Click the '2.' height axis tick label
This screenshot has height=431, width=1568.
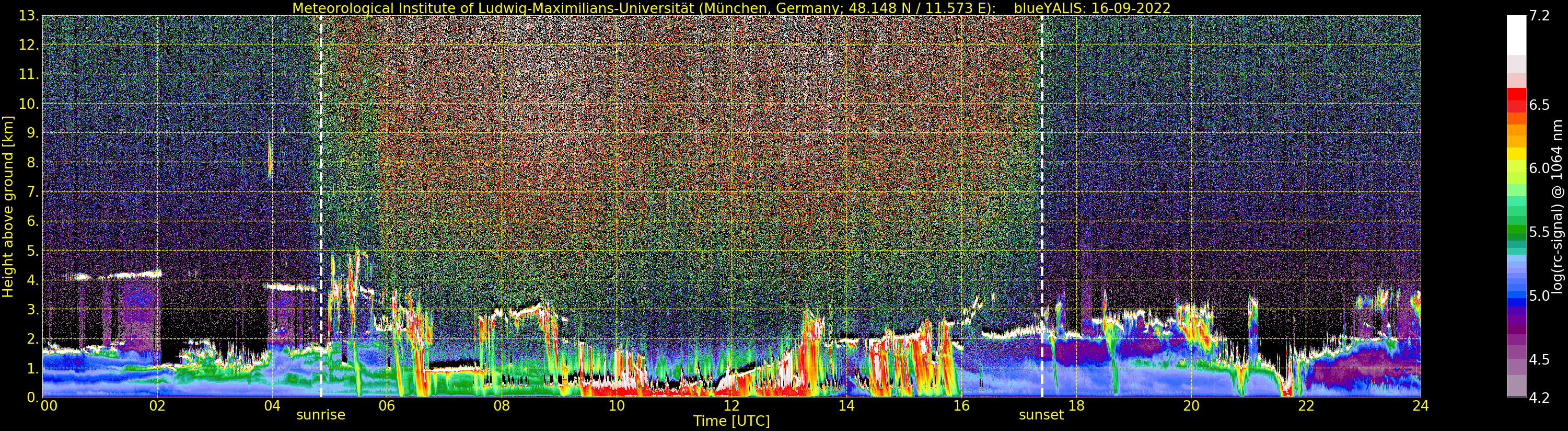(33, 339)
